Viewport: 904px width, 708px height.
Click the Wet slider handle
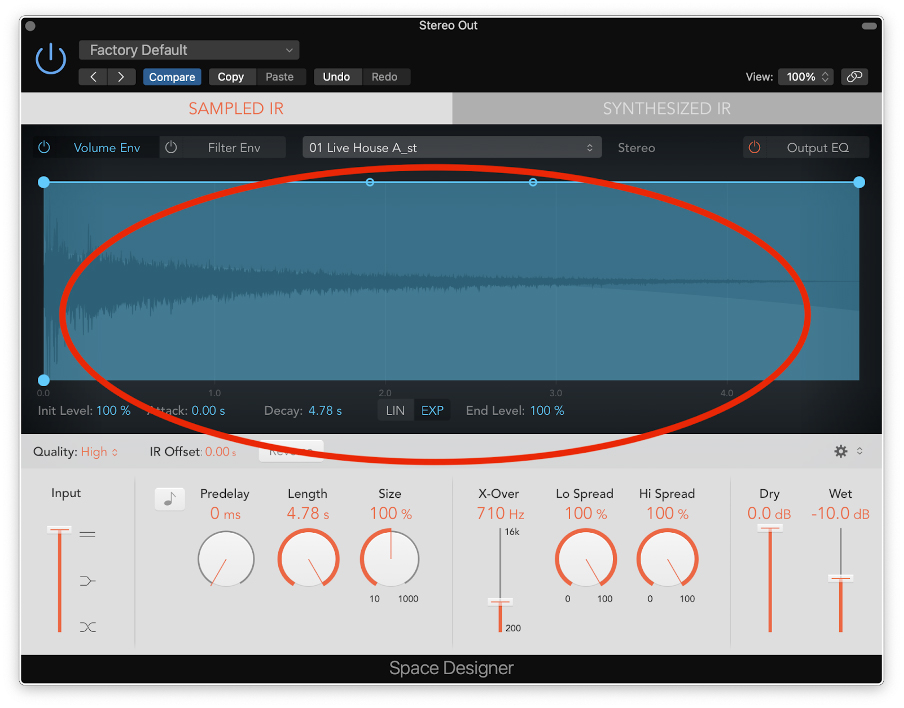pyautogui.click(x=841, y=578)
